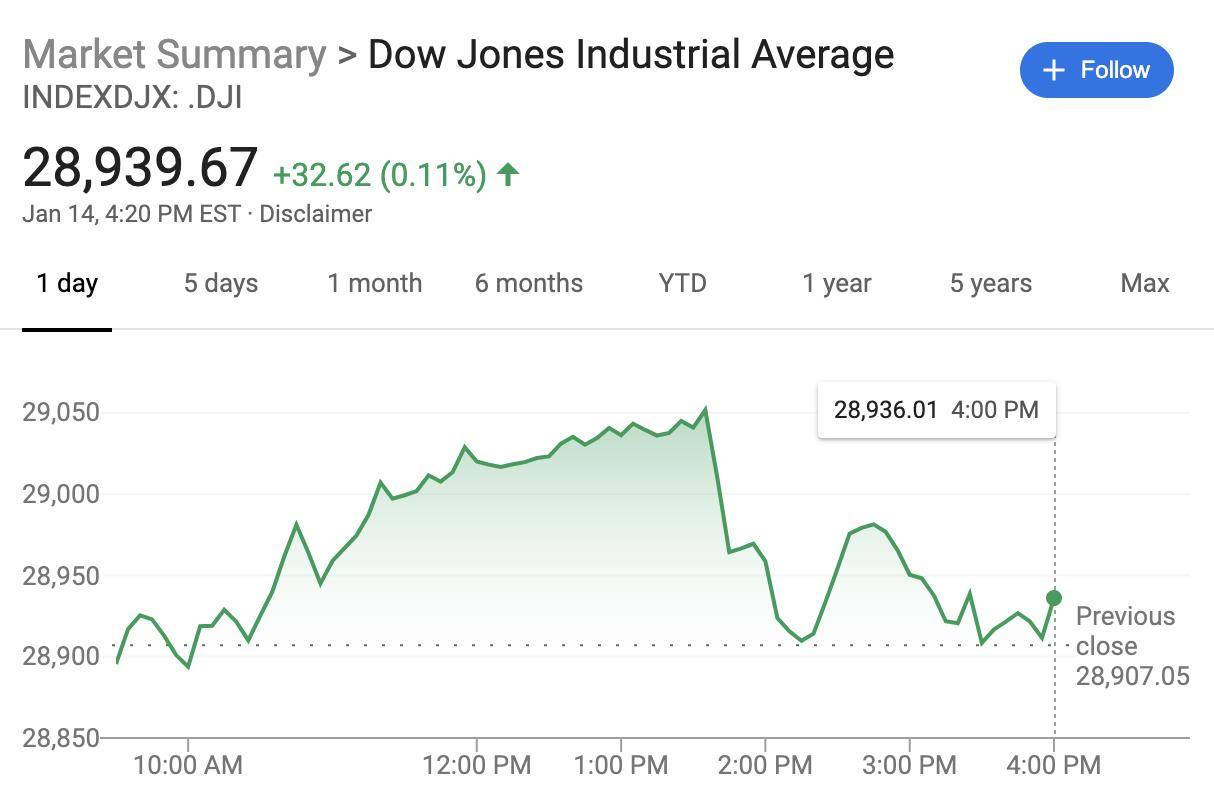Select the Max tab

click(x=1144, y=284)
